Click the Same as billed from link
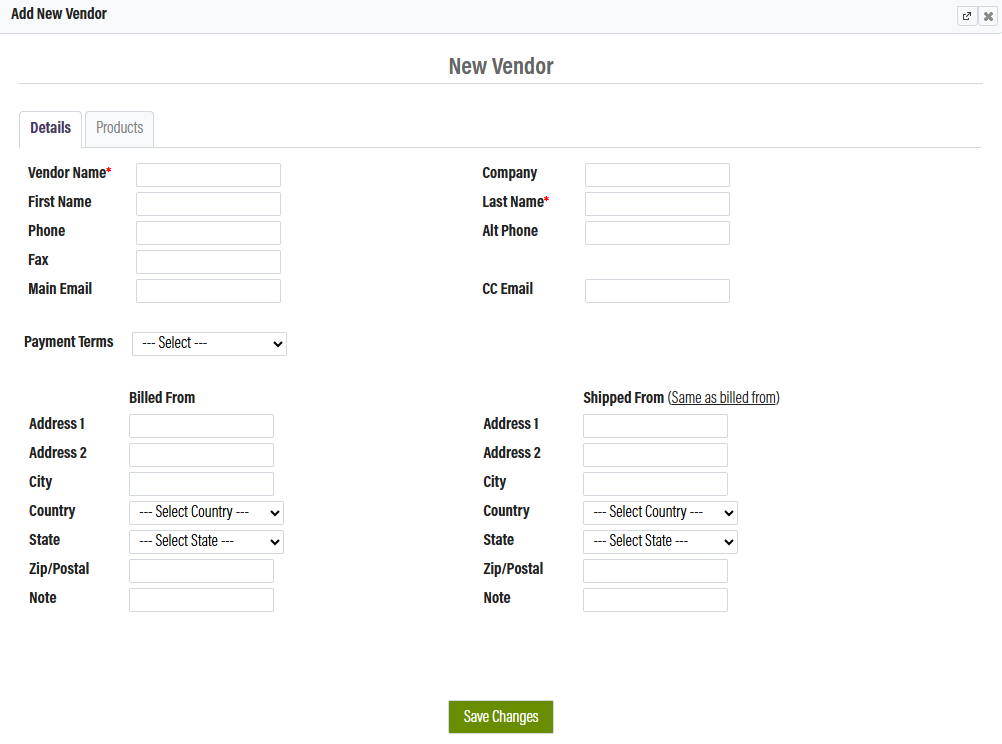The width and height of the screenshot is (1002, 744). tap(723, 398)
